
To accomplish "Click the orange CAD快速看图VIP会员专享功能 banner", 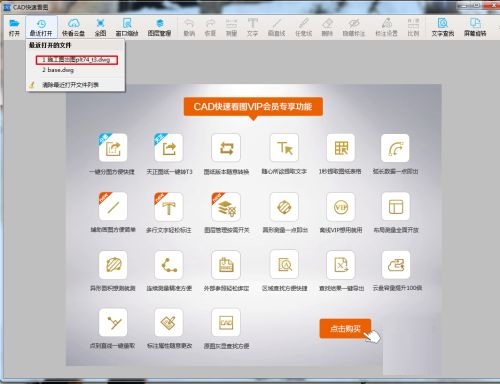I will 253,107.
